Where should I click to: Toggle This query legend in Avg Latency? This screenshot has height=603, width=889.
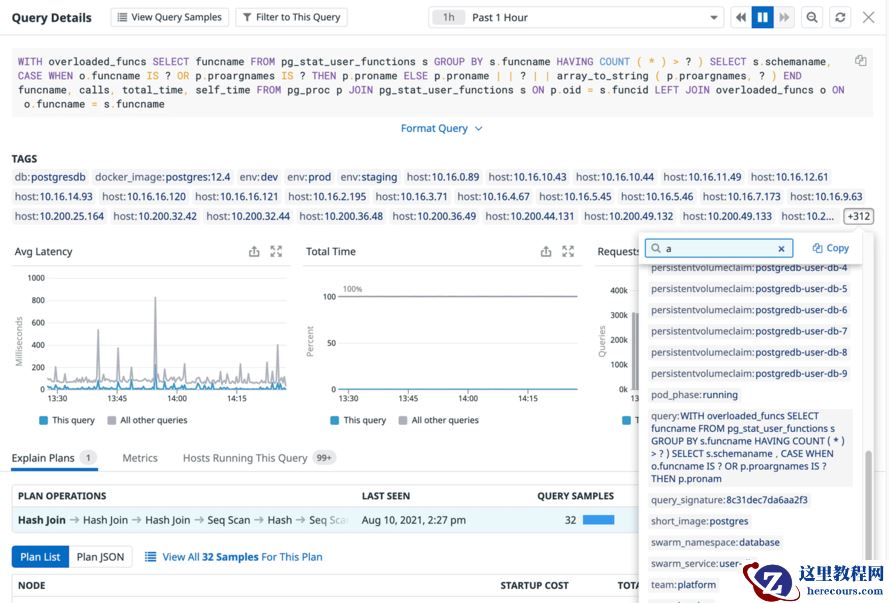click(x=67, y=421)
